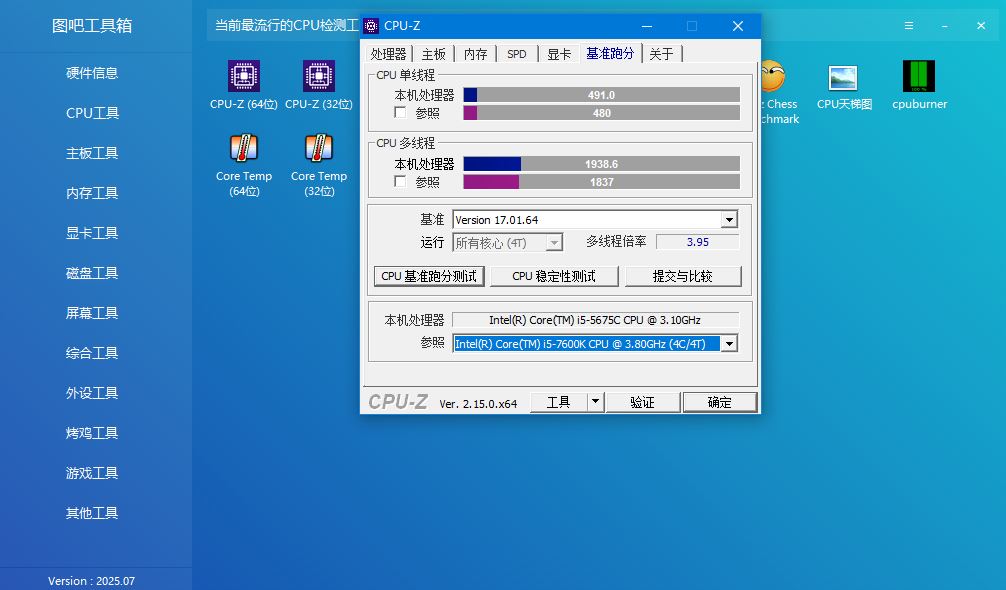The image size is (1006, 590).
Task: Open the 显卡 tab
Action: click(x=559, y=54)
